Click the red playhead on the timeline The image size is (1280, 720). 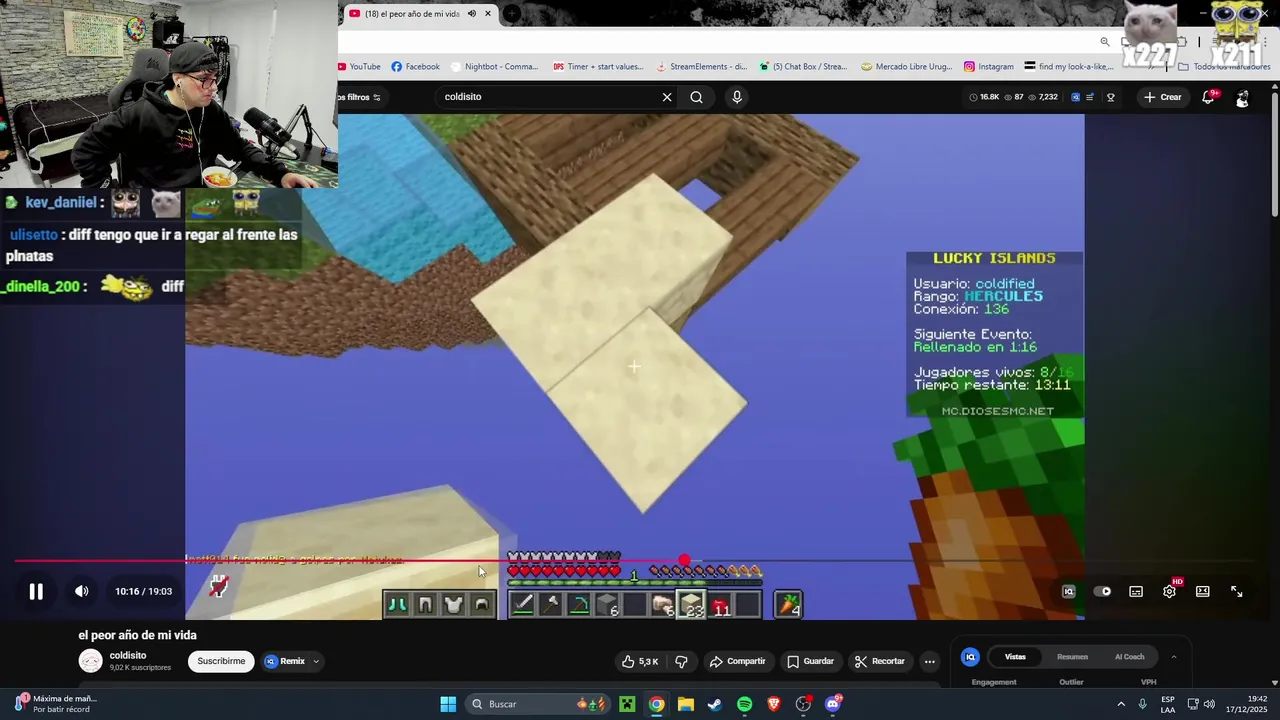point(684,561)
